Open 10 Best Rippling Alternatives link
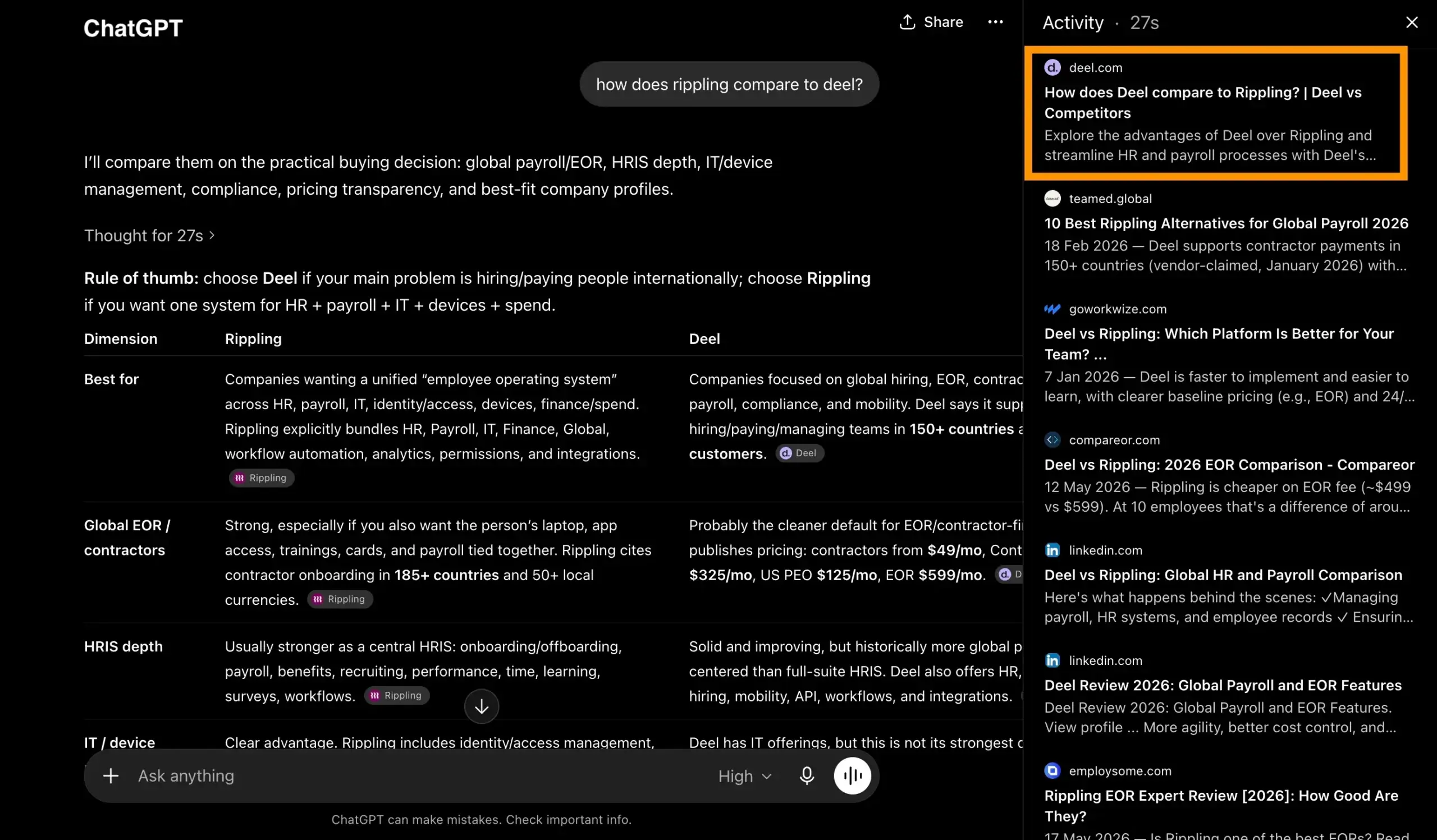Viewport: 1437px width, 840px height. [x=1226, y=223]
